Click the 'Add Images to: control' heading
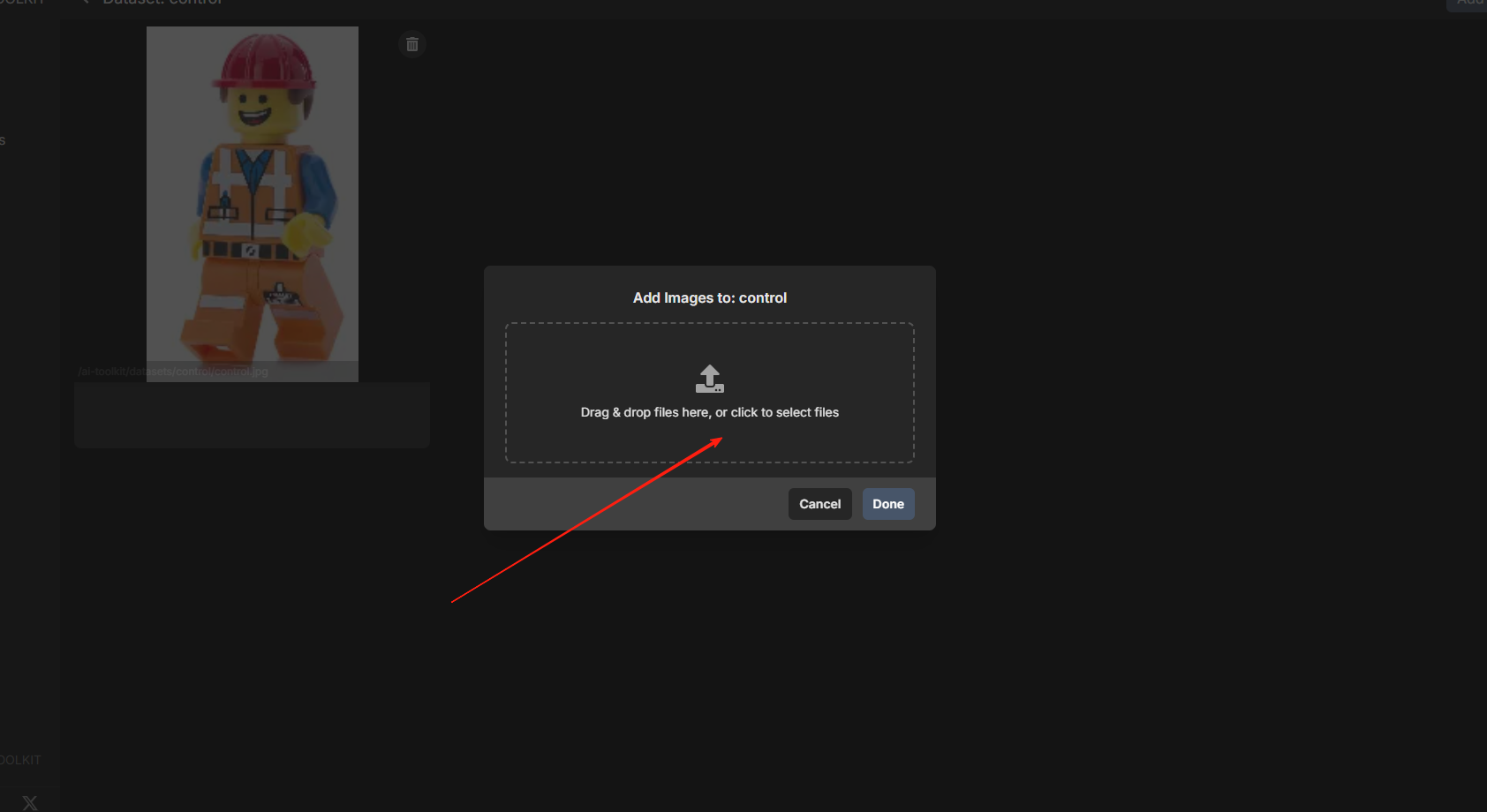Viewport: 1487px width, 812px height. click(710, 297)
